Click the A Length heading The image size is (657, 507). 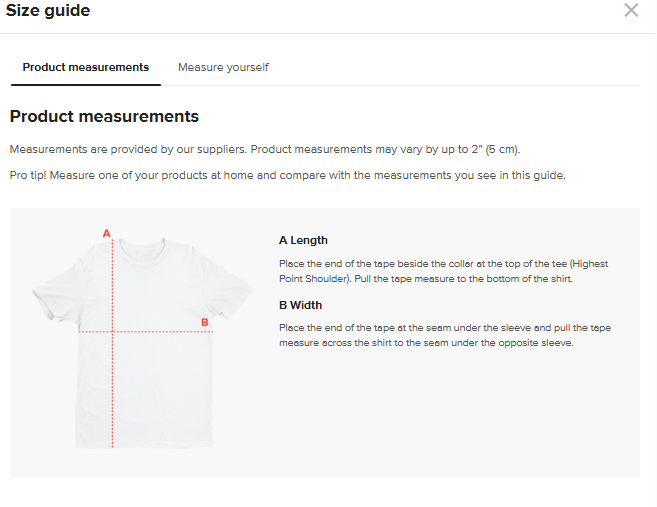(303, 240)
